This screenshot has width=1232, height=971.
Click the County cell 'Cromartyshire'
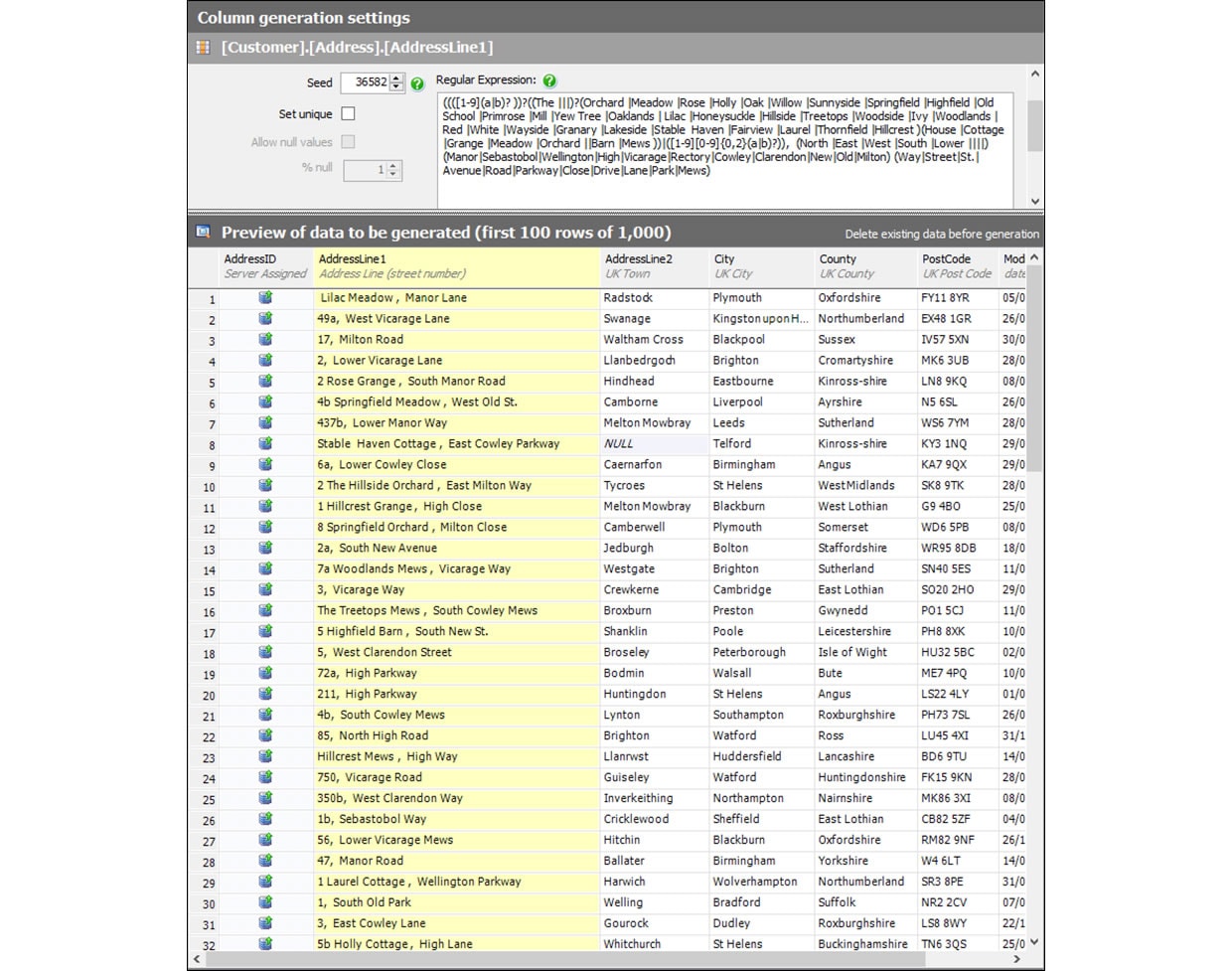866,360
